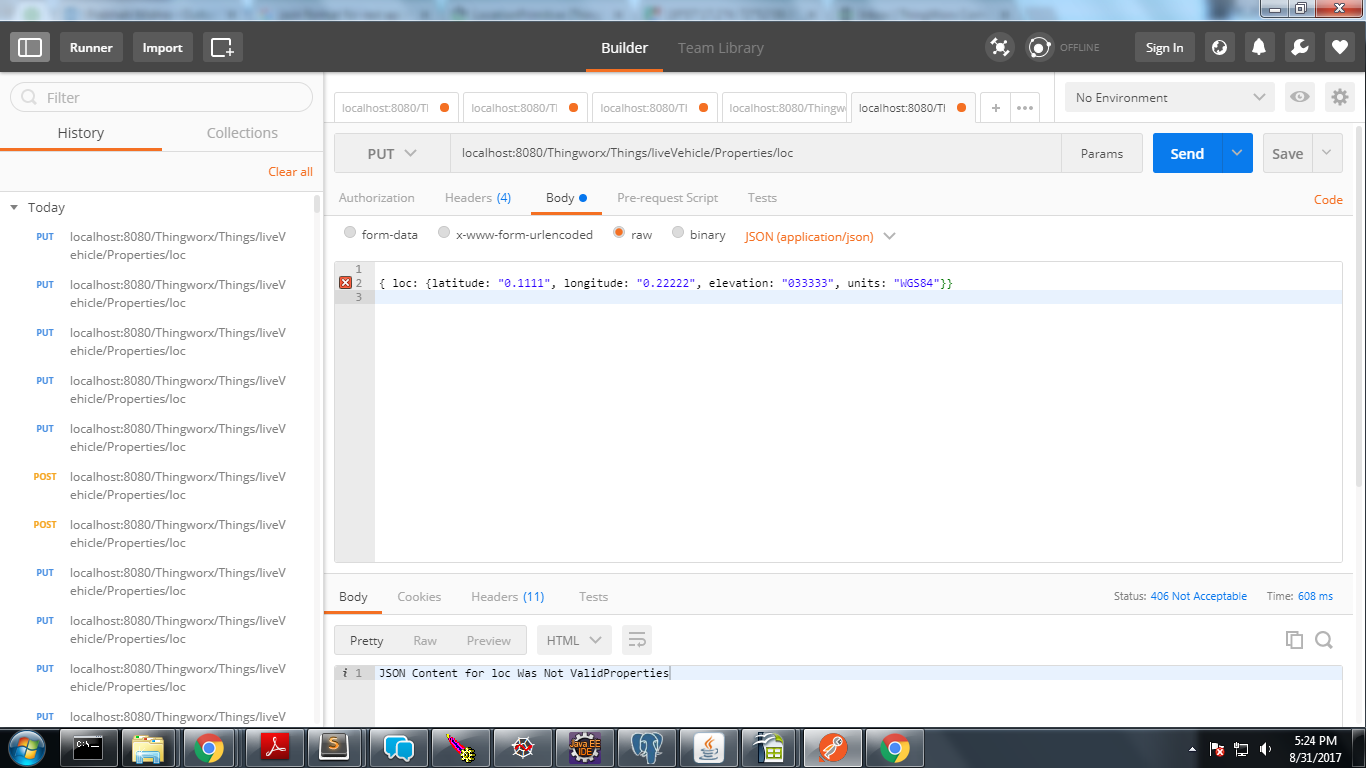Image resolution: width=1366 pixels, height=768 pixels.
Task: Open environment quick look eye icon
Action: 1299,97
